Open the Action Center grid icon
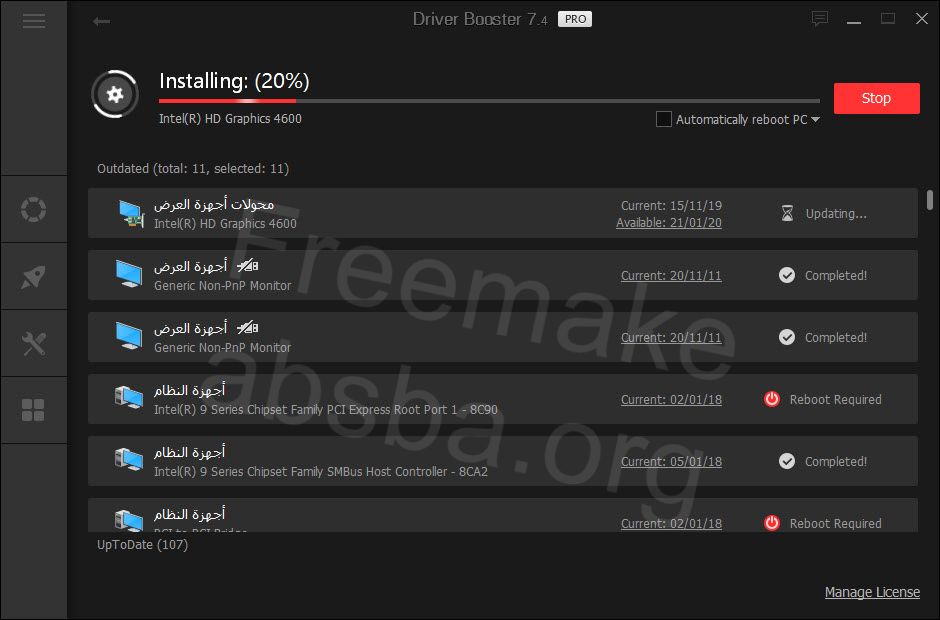 34,411
